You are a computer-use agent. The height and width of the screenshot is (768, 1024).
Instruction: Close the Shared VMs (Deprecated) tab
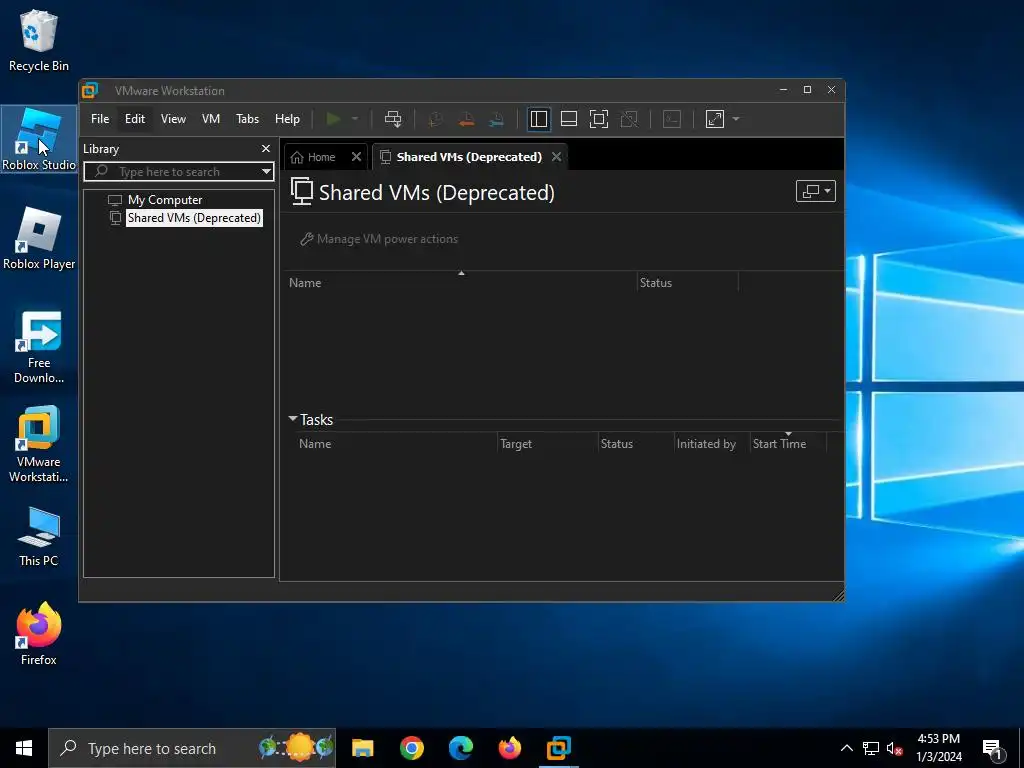556,157
